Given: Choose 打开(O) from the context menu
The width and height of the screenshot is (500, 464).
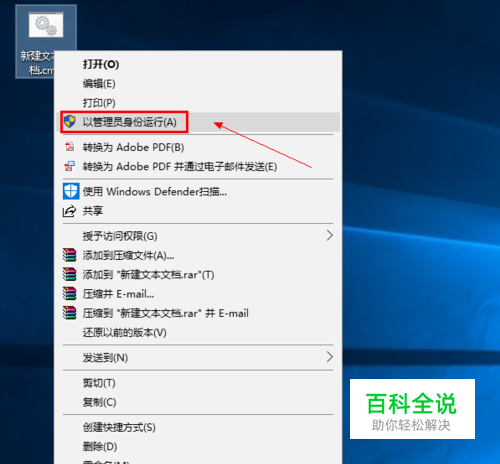Looking at the screenshot, I should point(198,64).
